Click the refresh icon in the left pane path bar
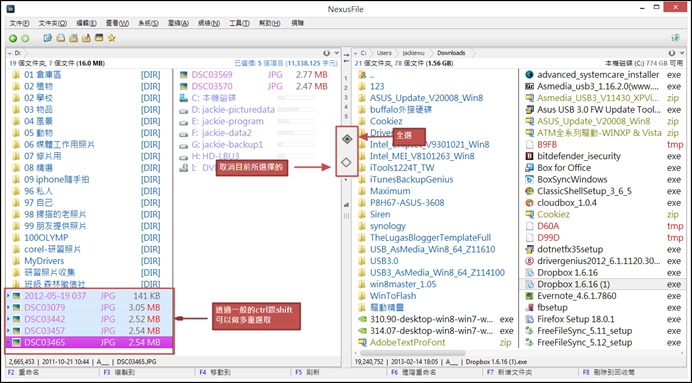This screenshot has width=692, height=383. (x=326, y=53)
